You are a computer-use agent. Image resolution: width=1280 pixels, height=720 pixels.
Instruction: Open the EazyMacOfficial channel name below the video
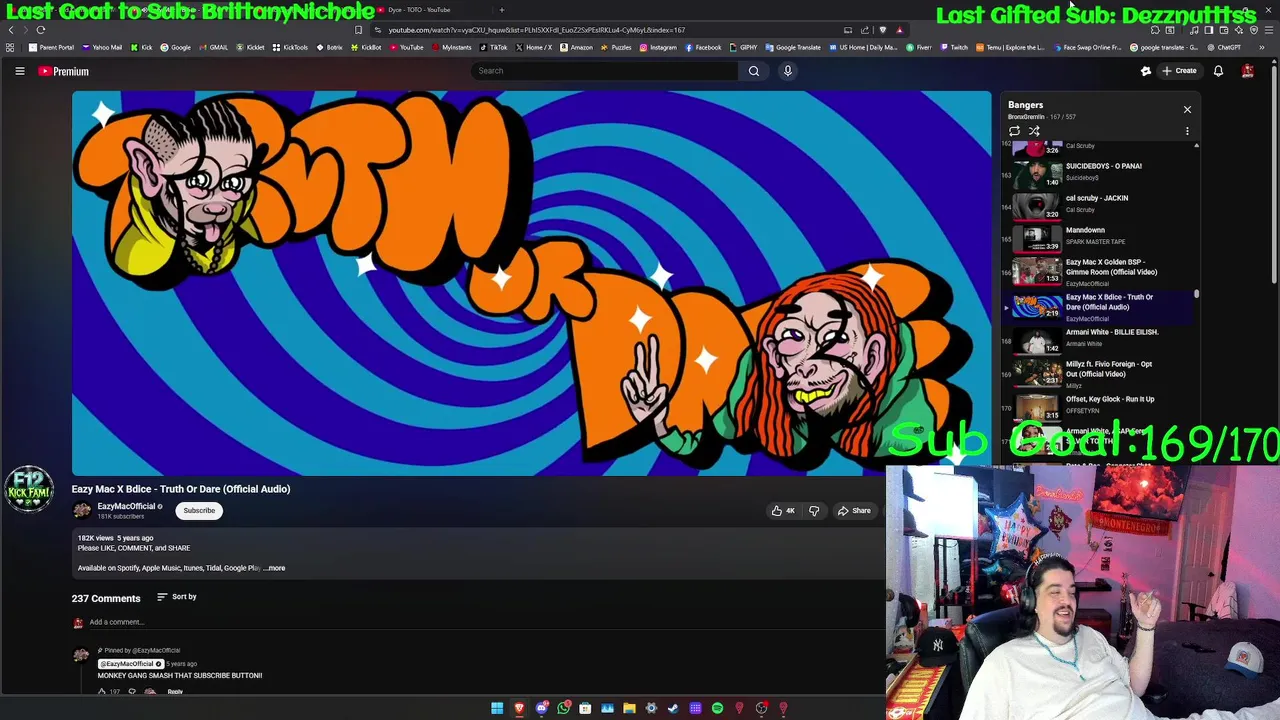(126, 506)
